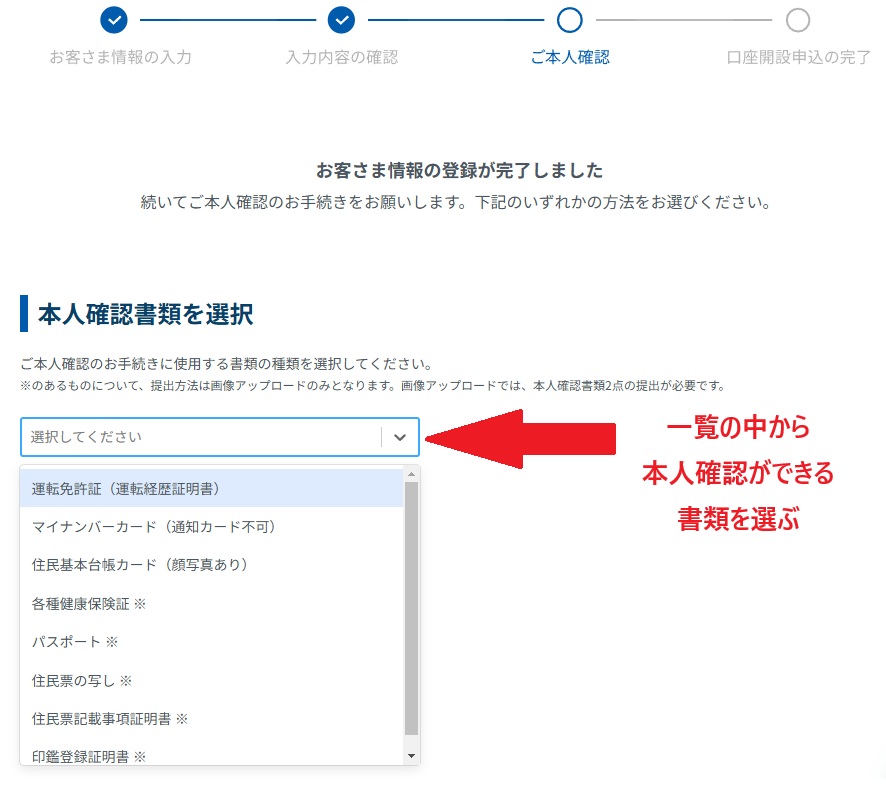
Task: Click the 選択してください dropdown field
Action: 200,438
